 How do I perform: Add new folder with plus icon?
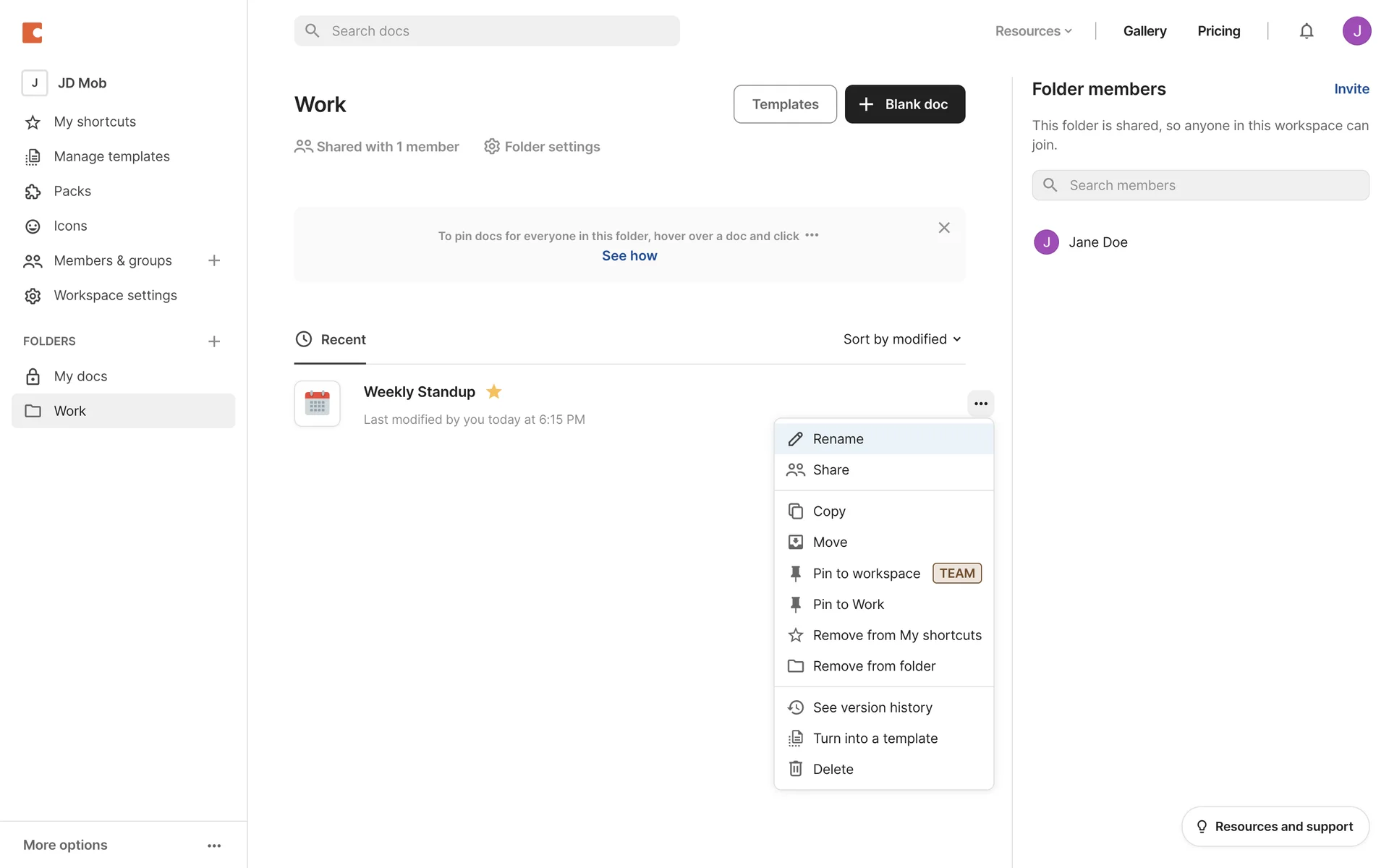[214, 341]
